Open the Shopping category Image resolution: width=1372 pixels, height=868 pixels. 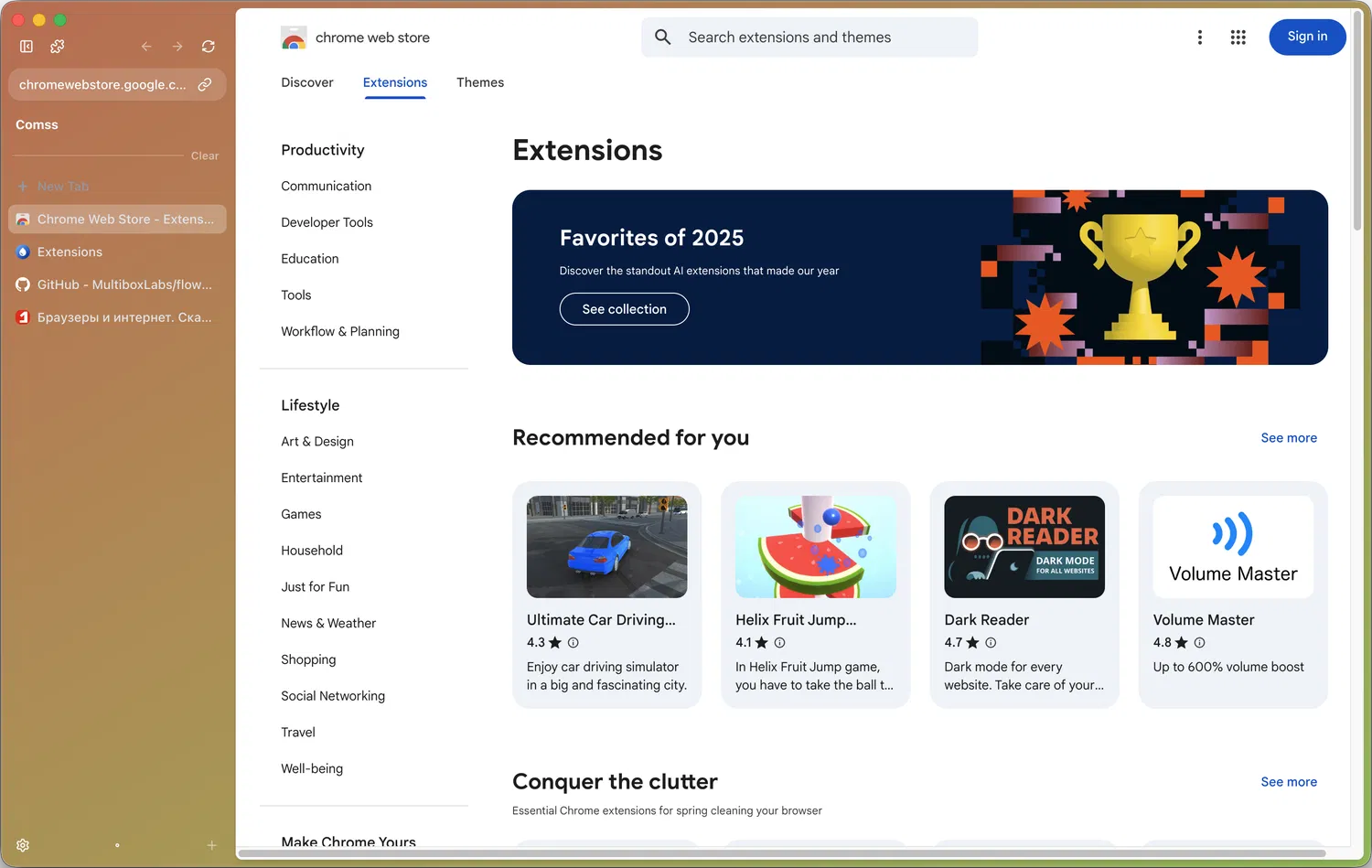[308, 659]
